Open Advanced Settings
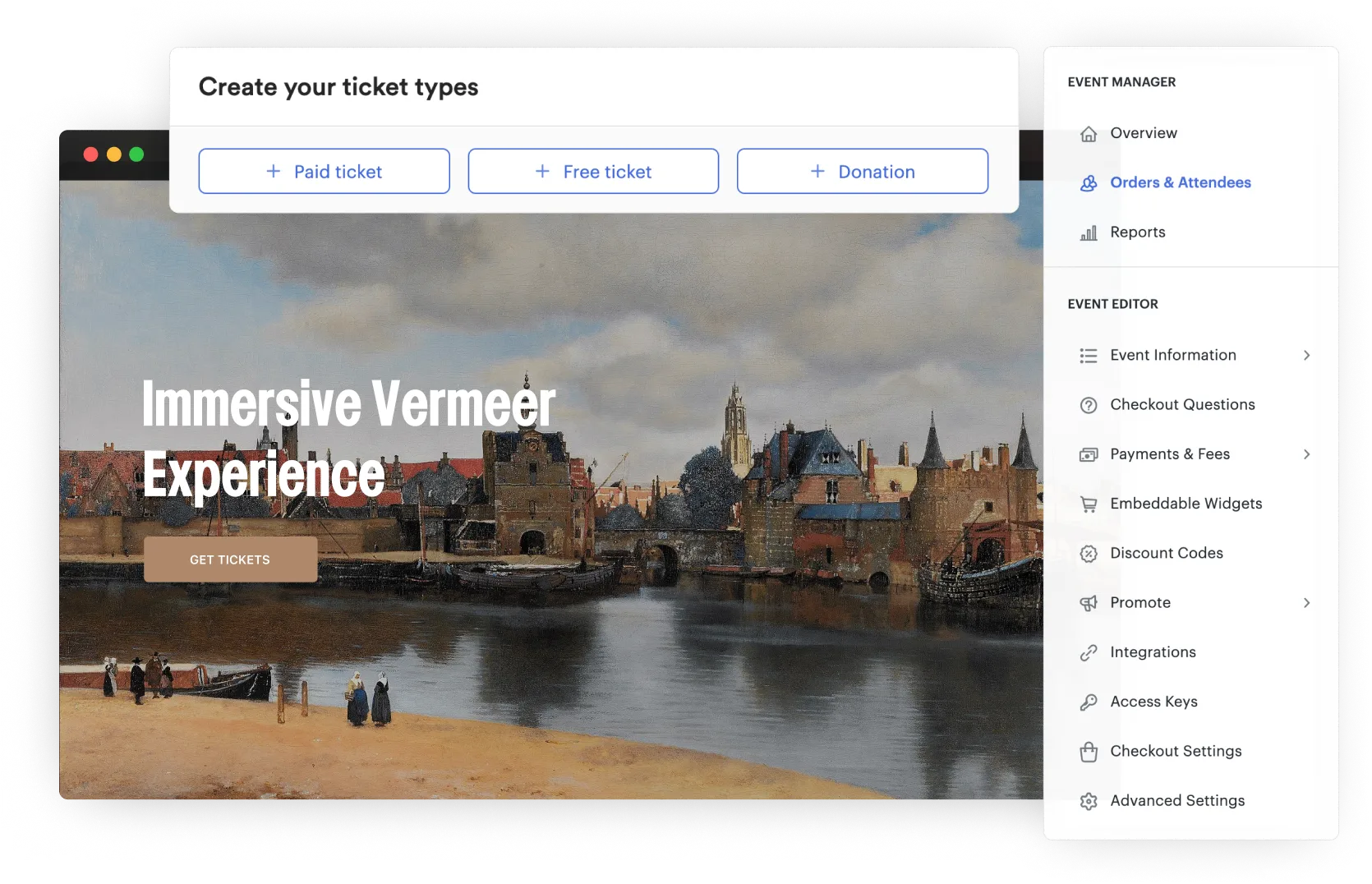The height and width of the screenshot is (884, 1372). pos(1177,800)
